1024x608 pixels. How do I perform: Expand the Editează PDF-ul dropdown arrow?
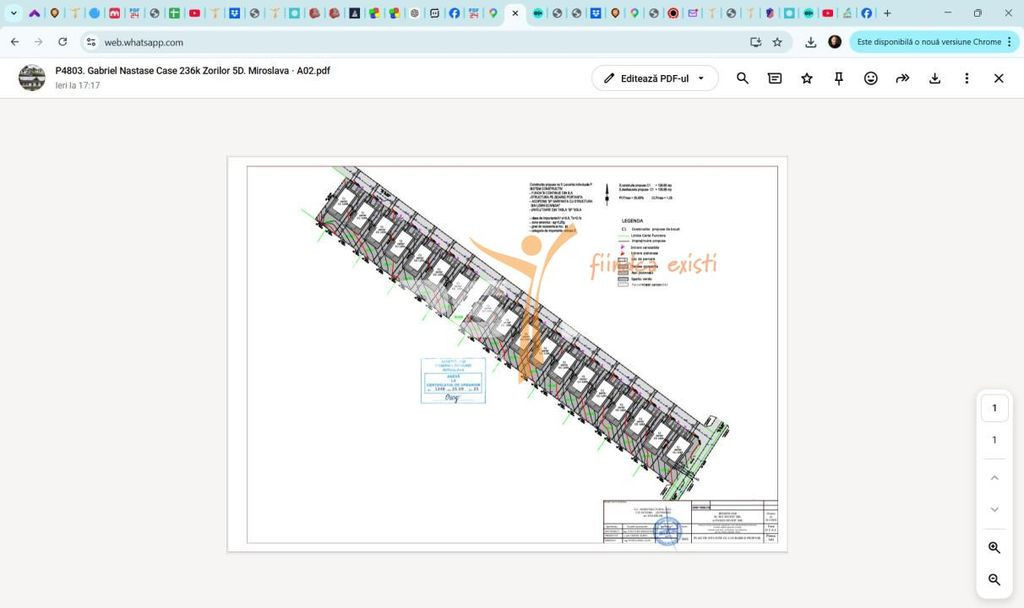701,78
